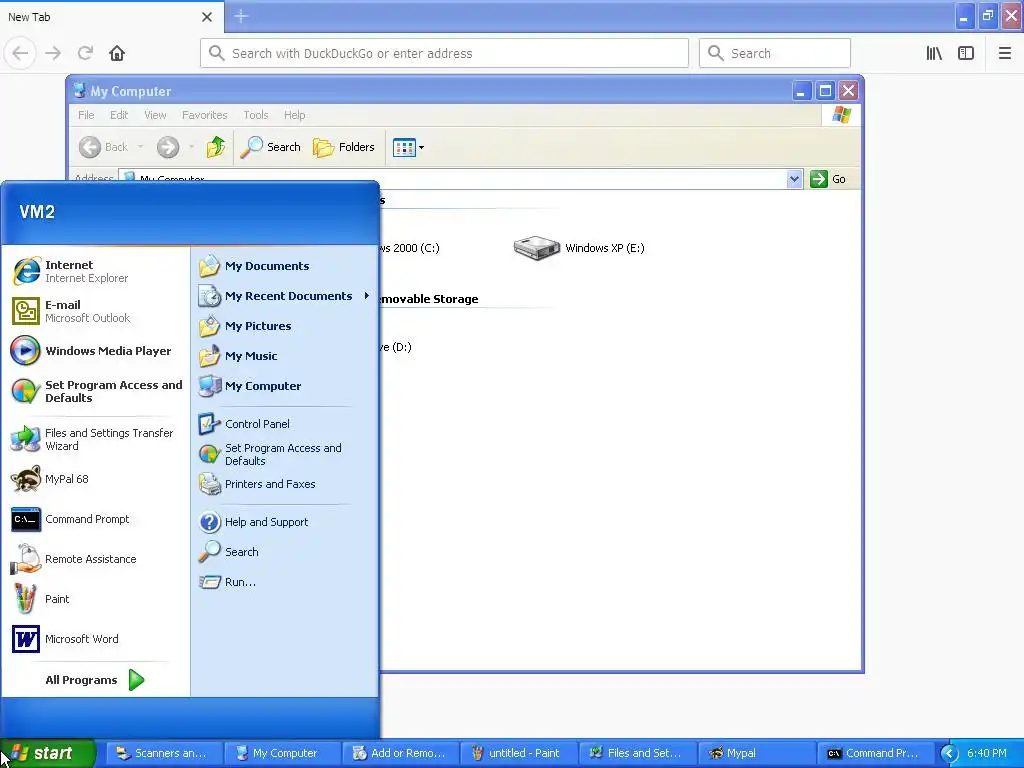Open Search from Start menu right column
Screen dimensions: 1024x768
(285, 552)
